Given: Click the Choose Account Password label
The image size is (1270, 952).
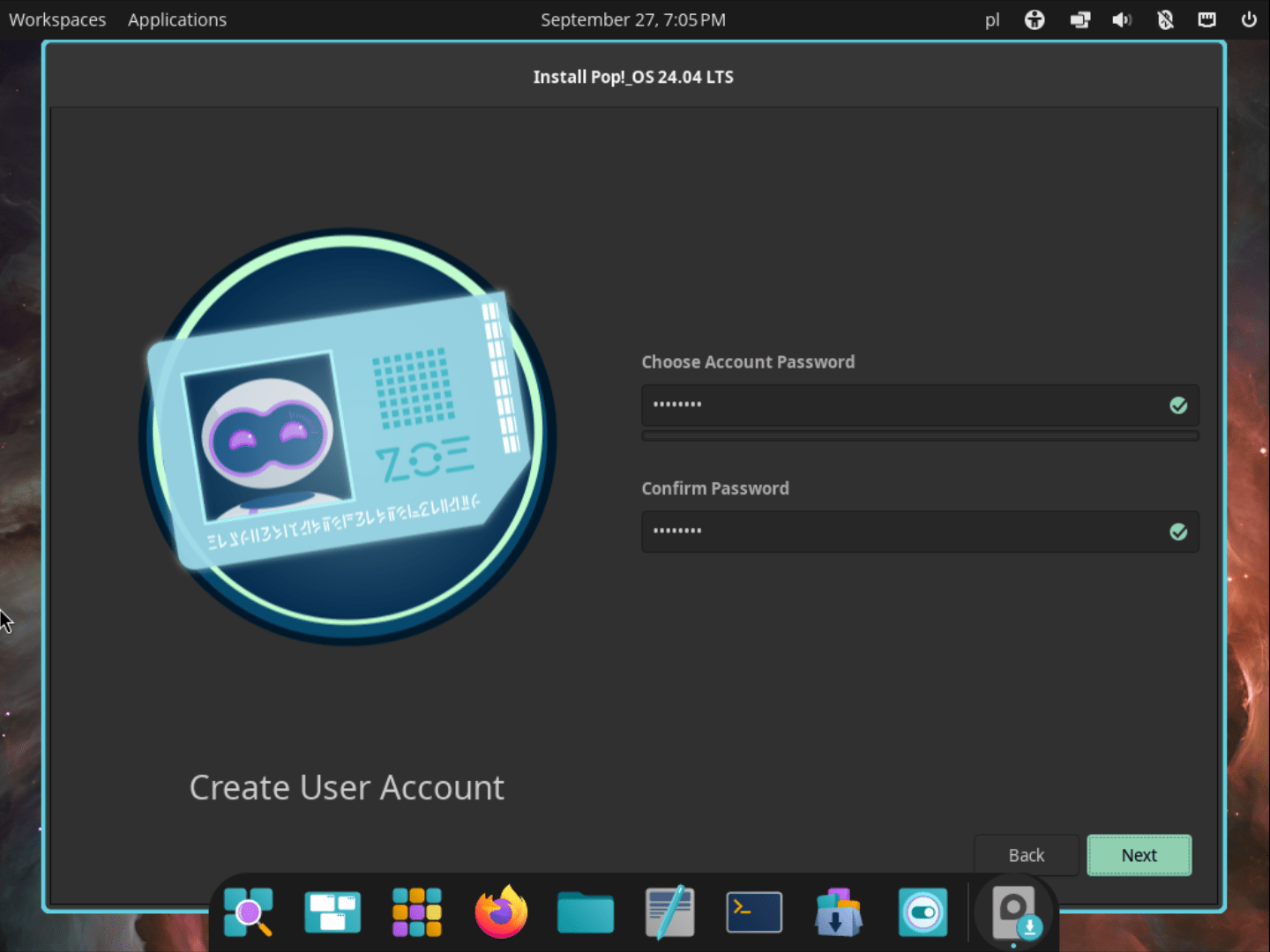Looking at the screenshot, I should pos(748,362).
